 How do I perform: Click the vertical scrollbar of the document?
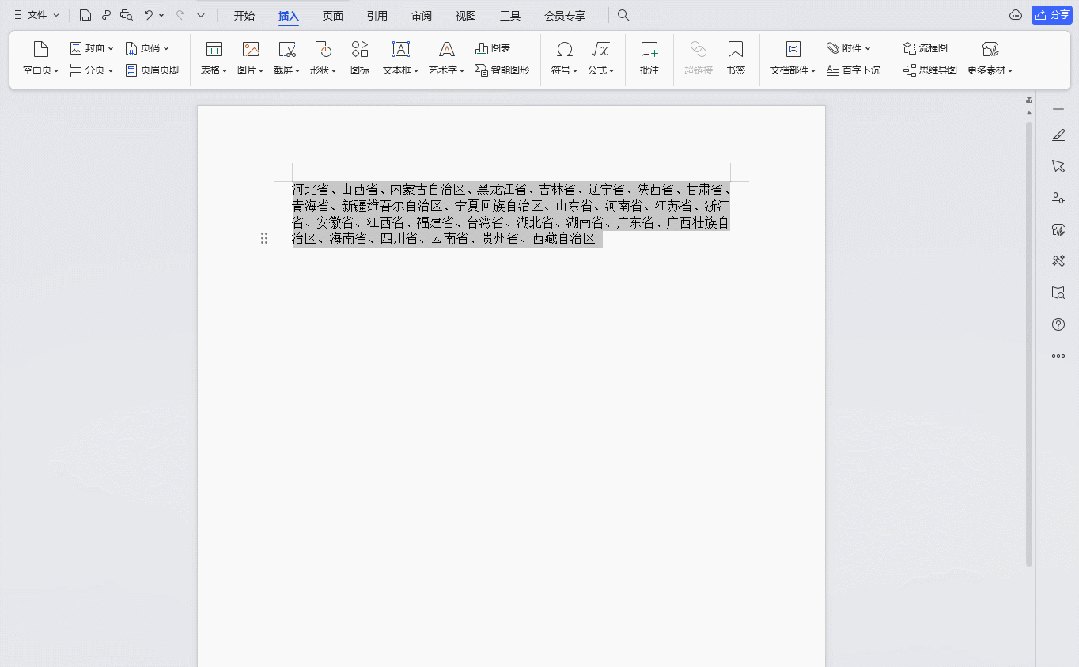coord(1029,340)
